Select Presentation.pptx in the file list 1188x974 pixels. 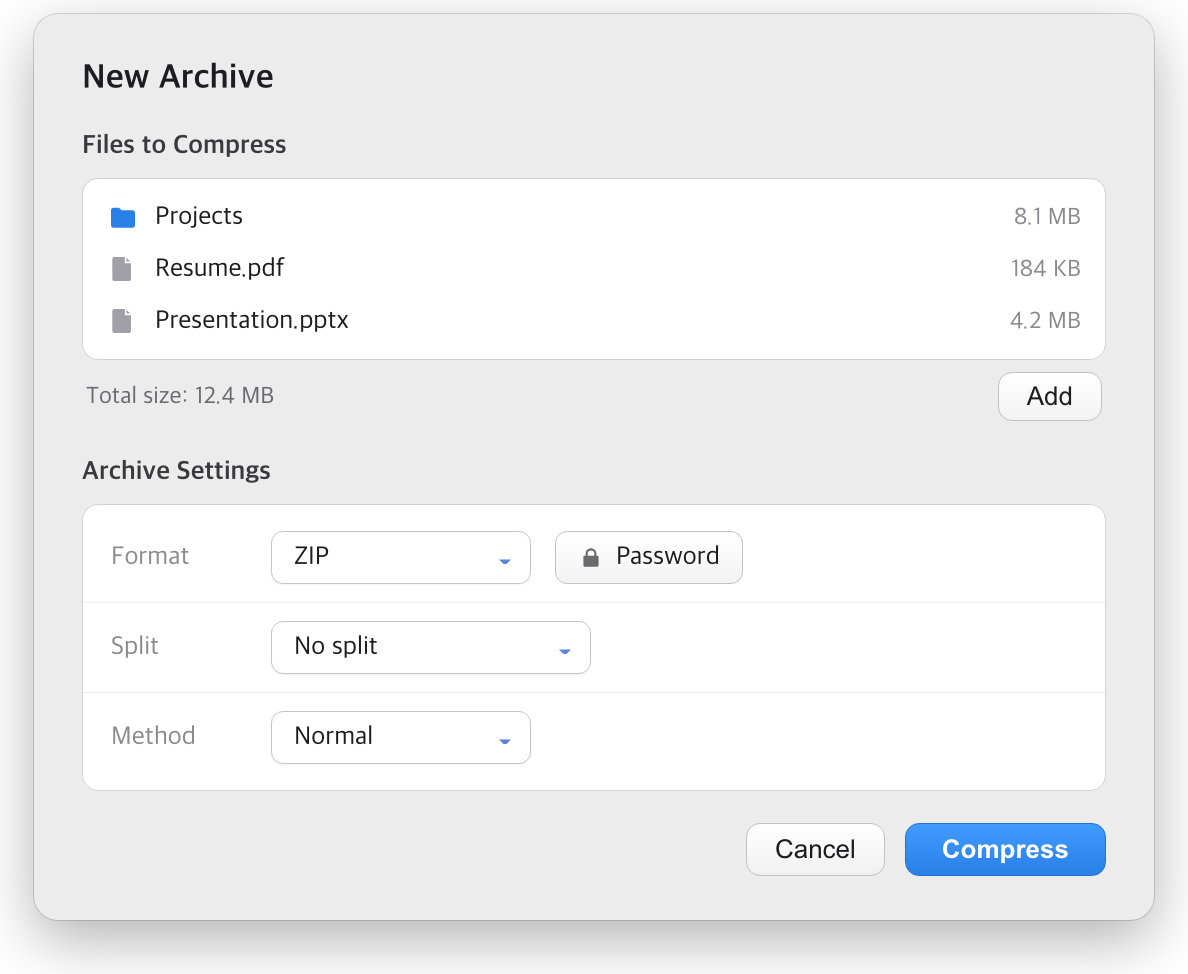point(594,320)
